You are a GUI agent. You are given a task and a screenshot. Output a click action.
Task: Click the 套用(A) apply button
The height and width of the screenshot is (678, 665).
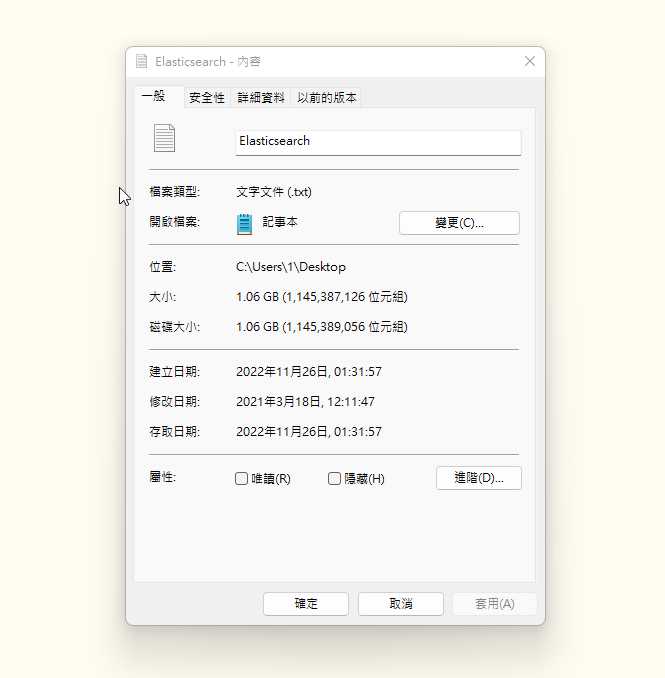(495, 604)
